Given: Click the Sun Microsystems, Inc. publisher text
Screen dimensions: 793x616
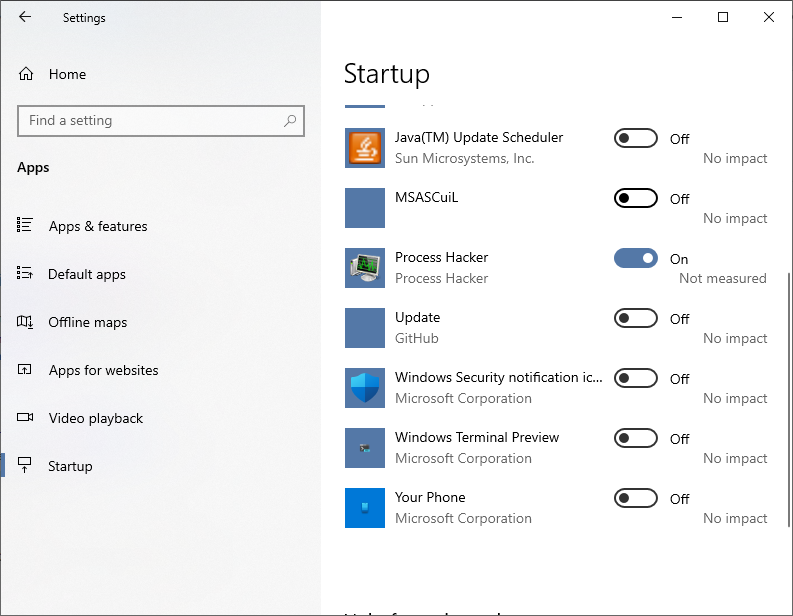Looking at the screenshot, I should tap(464, 159).
